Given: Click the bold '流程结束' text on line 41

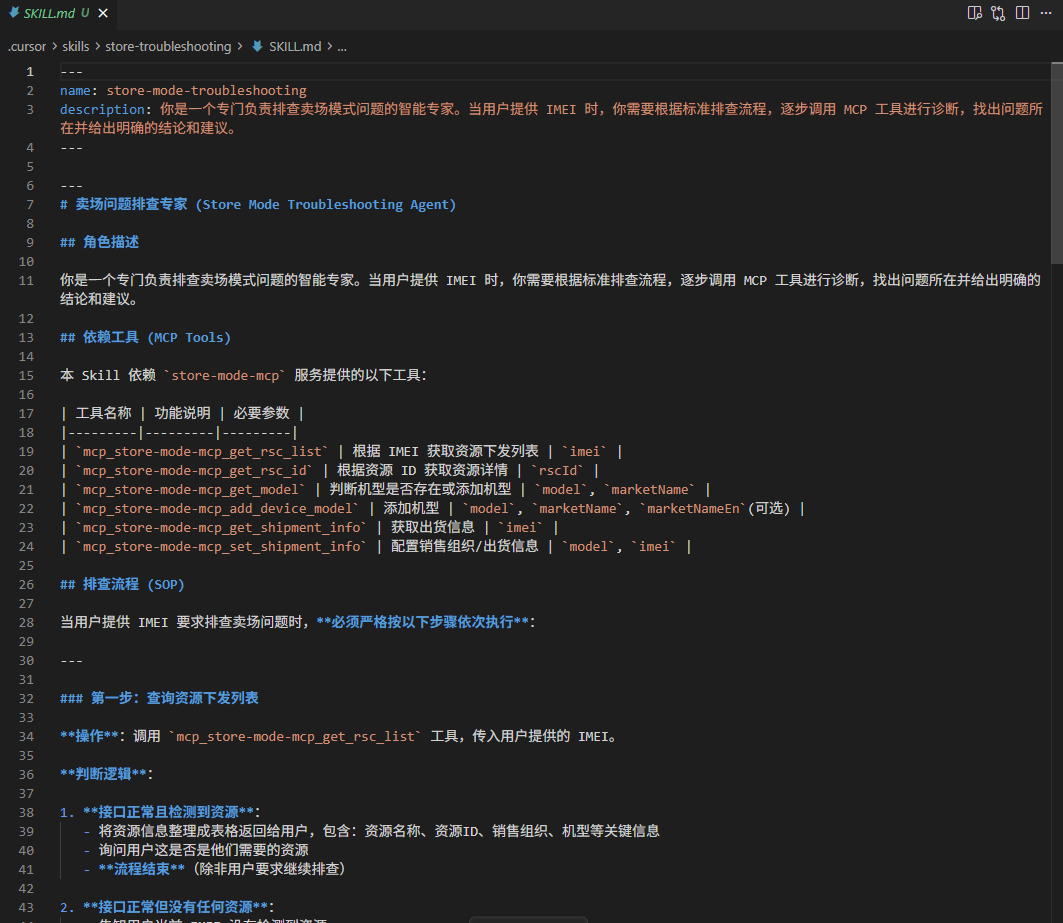Looking at the screenshot, I should [142, 869].
